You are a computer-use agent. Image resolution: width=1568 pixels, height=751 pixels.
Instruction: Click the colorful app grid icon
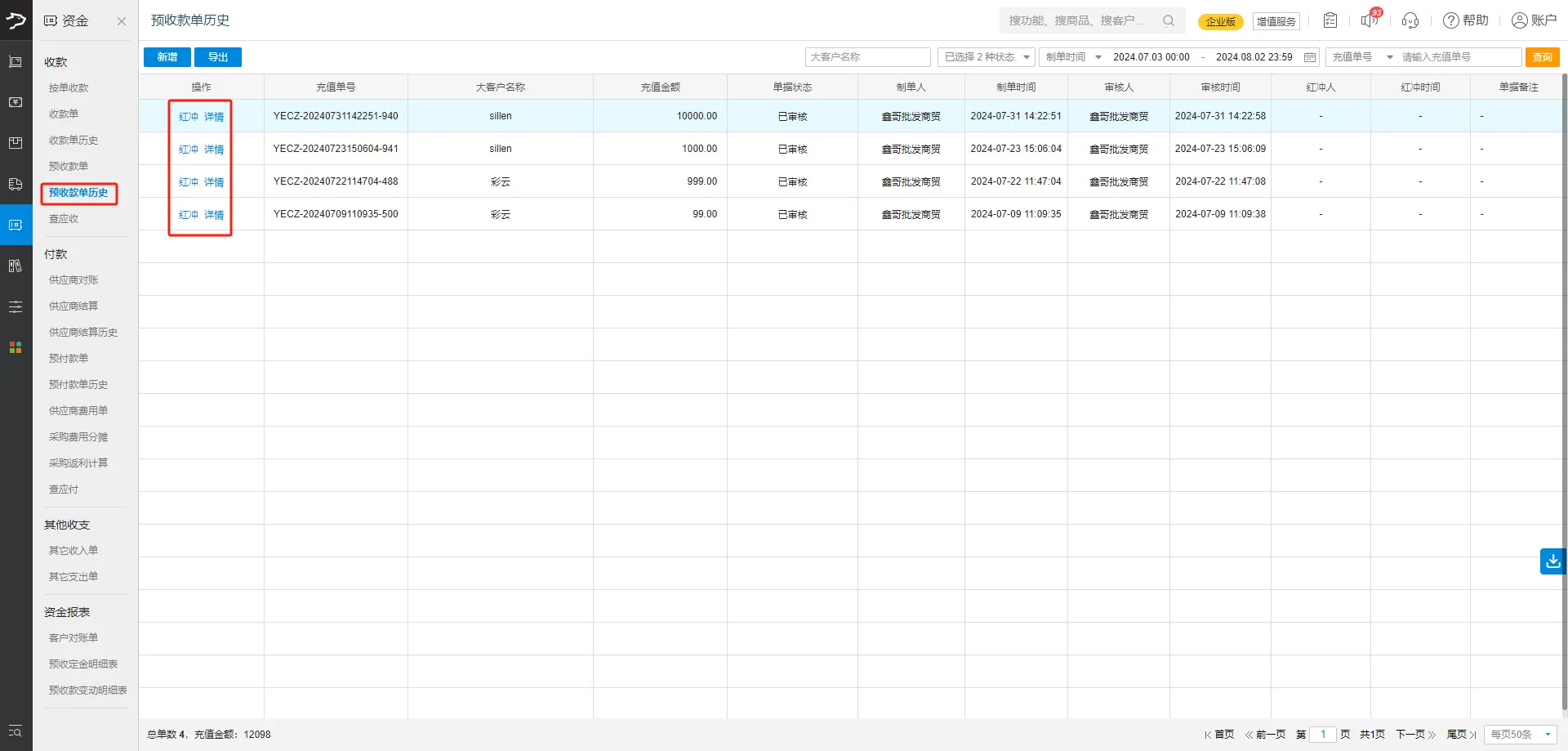16,347
